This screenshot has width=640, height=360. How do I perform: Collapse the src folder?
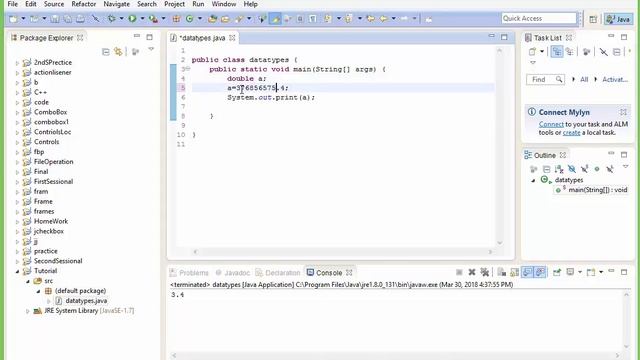(x=28, y=281)
